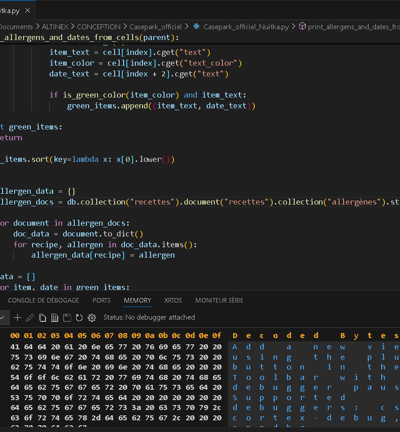Click hex column header '00'
Viewport: 400px width, 432px height.
pos(15,336)
